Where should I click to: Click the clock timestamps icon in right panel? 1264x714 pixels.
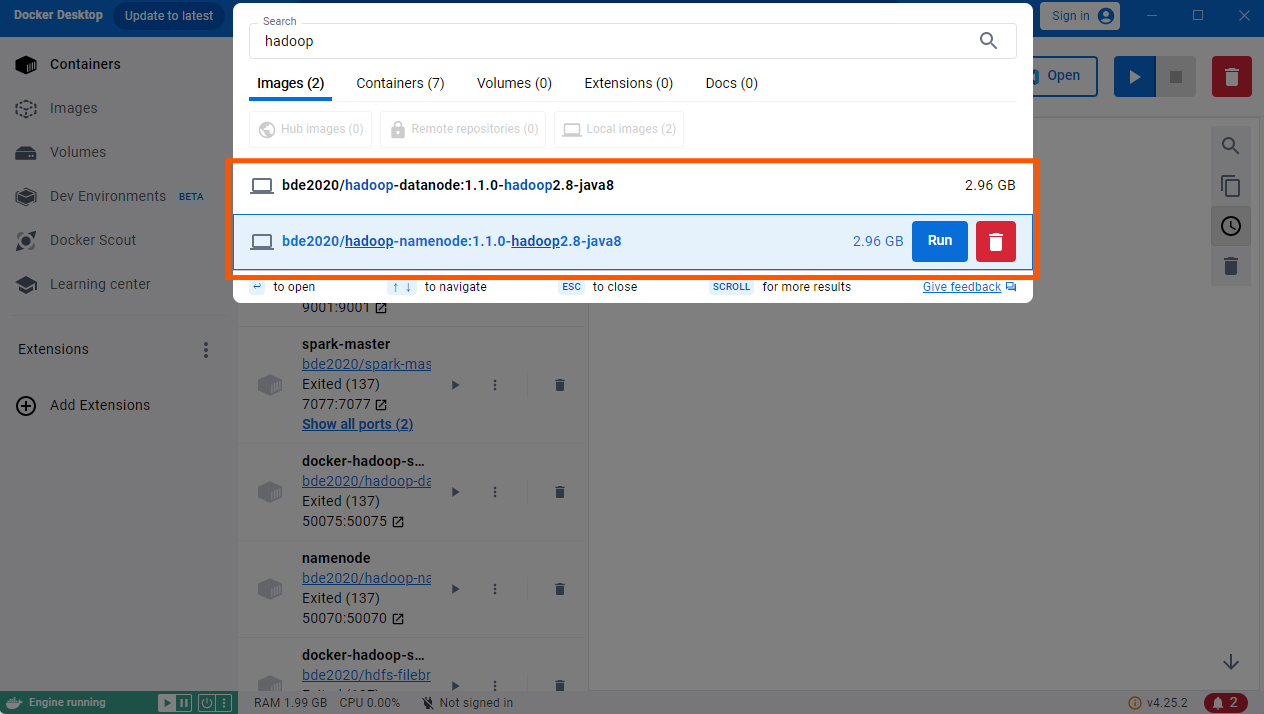(1231, 226)
